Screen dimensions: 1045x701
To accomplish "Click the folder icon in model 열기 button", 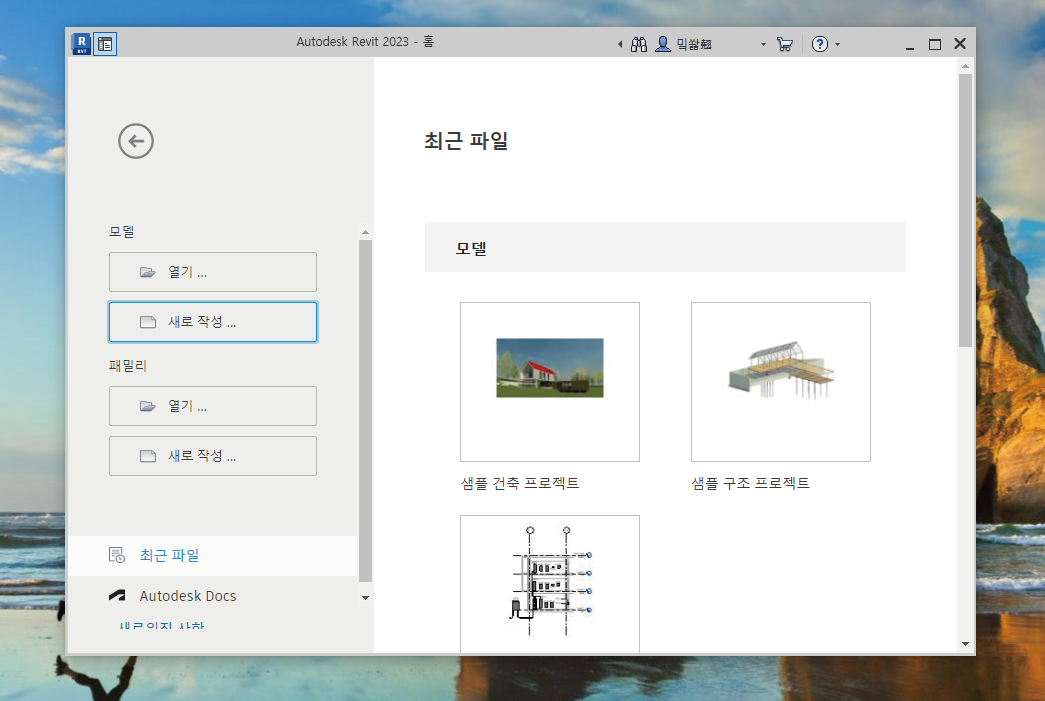I will click(x=148, y=272).
